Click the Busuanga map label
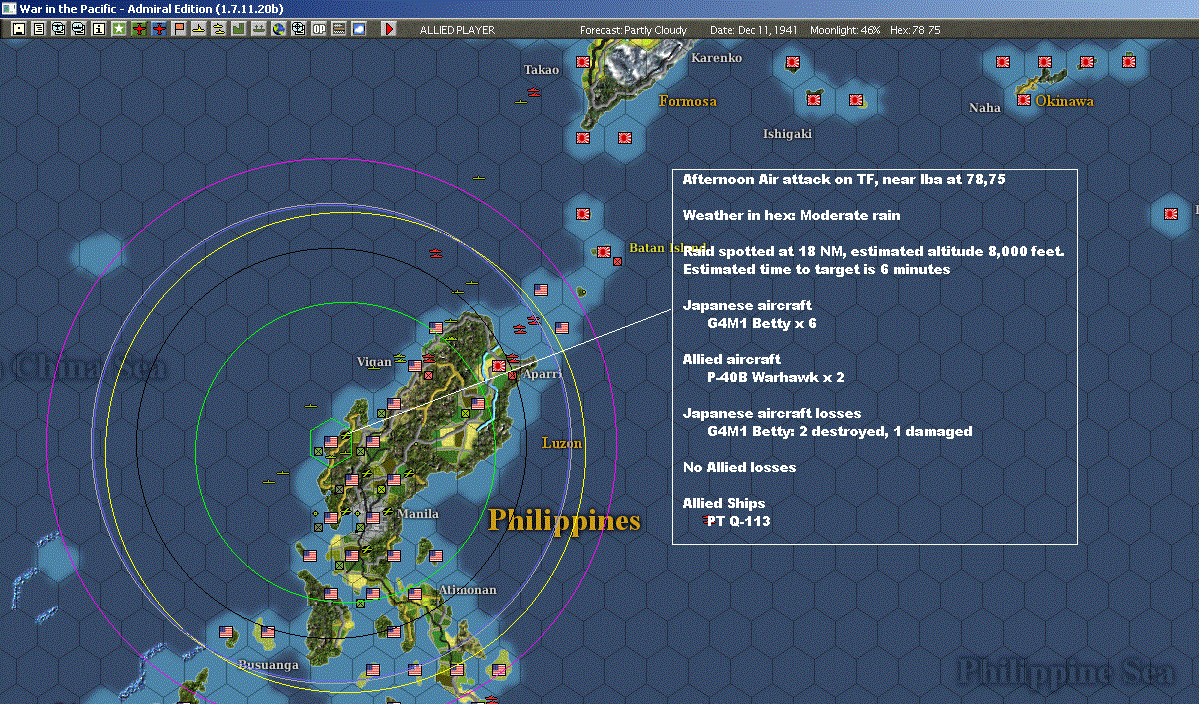 (x=268, y=664)
